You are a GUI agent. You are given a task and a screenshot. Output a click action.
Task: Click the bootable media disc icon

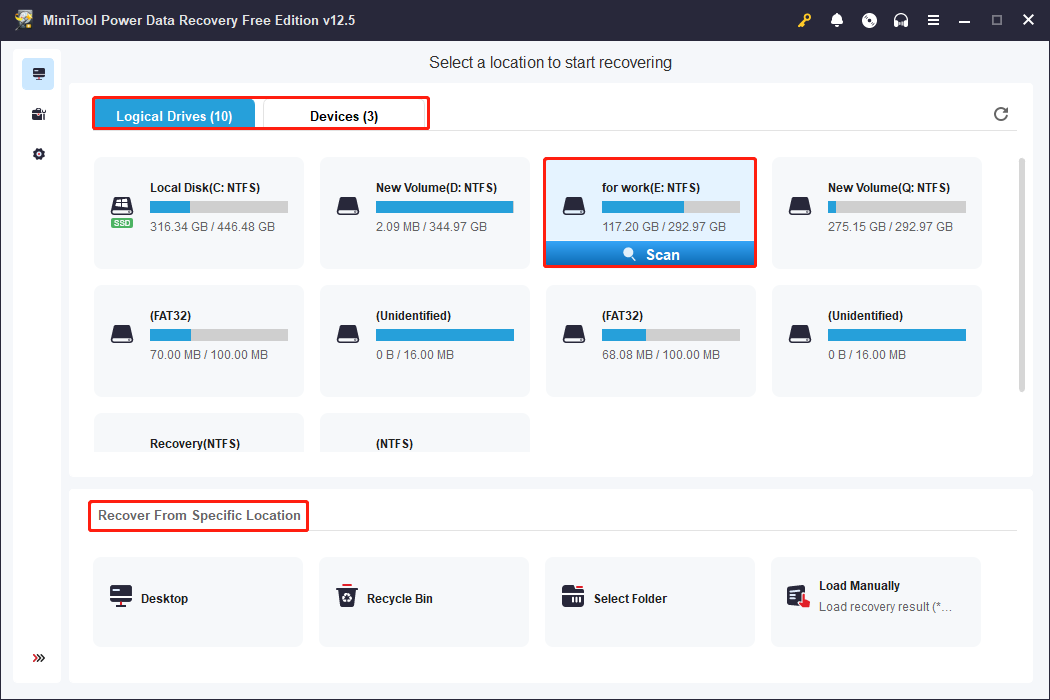click(x=869, y=20)
